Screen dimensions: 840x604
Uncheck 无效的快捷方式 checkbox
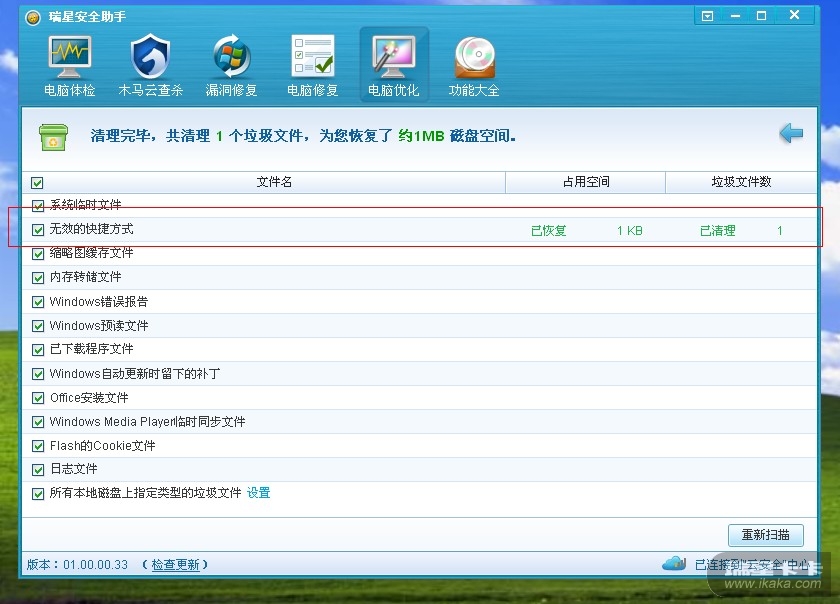[38, 230]
